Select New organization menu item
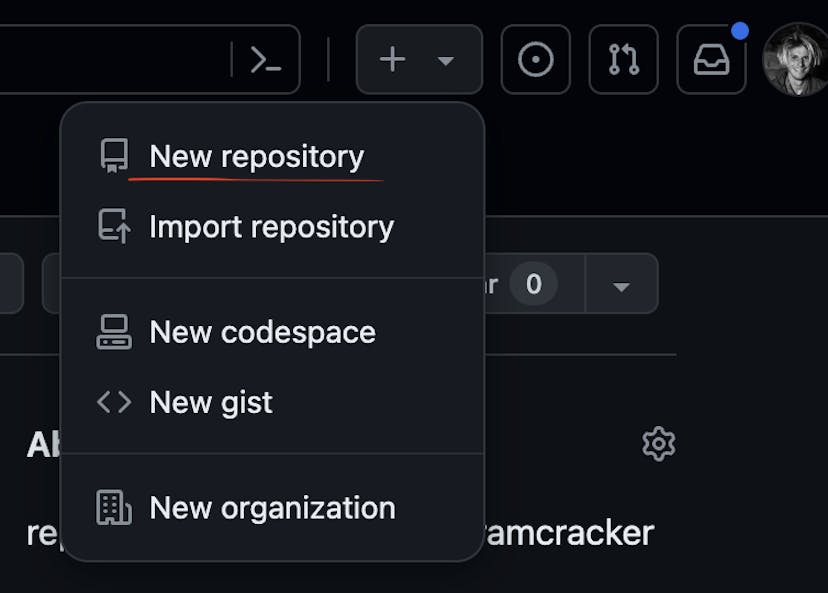 (272, 508)
